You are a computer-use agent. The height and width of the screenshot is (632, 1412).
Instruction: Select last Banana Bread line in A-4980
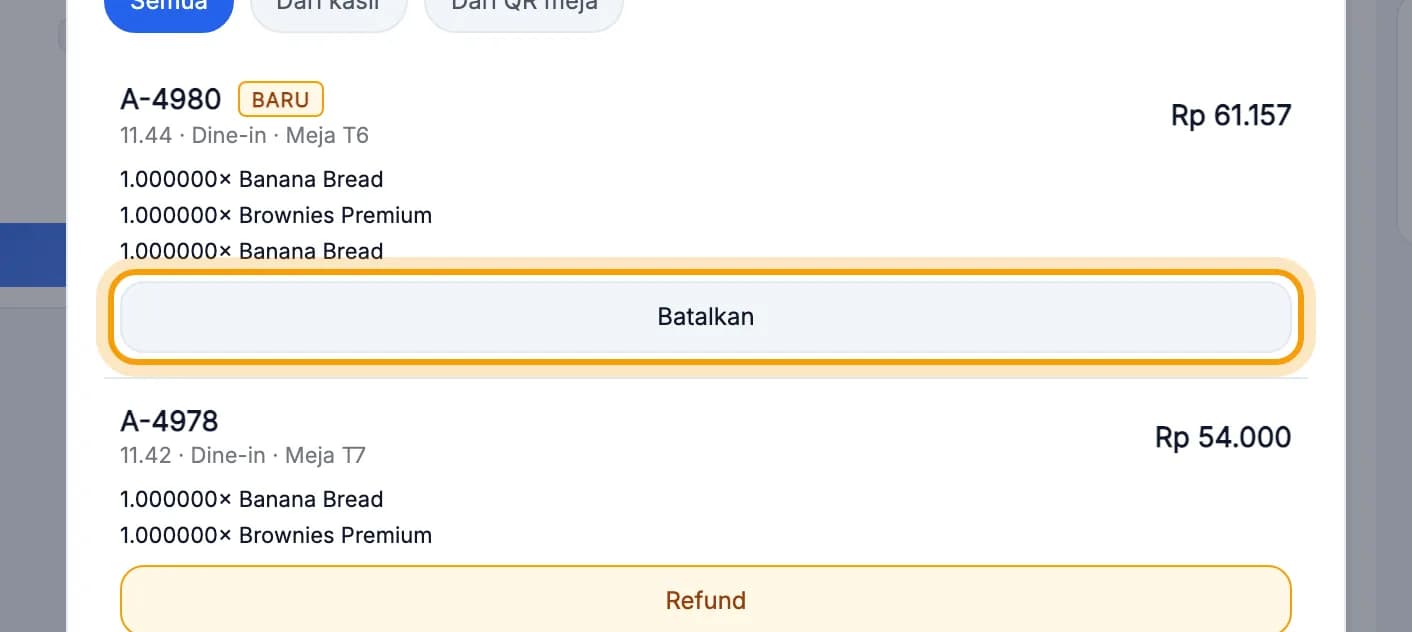tap(252, 251)
